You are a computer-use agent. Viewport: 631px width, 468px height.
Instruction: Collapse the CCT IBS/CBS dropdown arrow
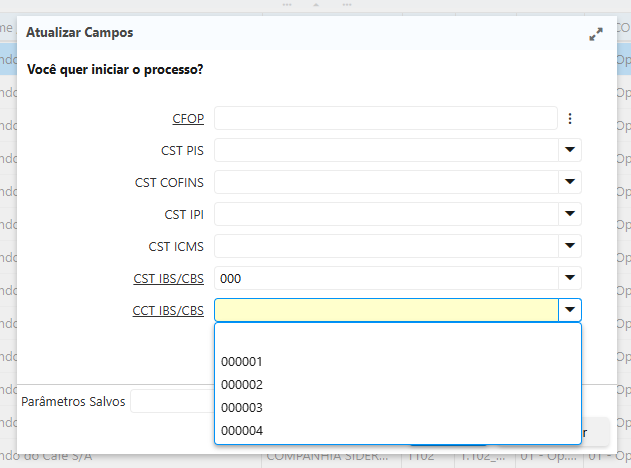click(x=570, y=310)
